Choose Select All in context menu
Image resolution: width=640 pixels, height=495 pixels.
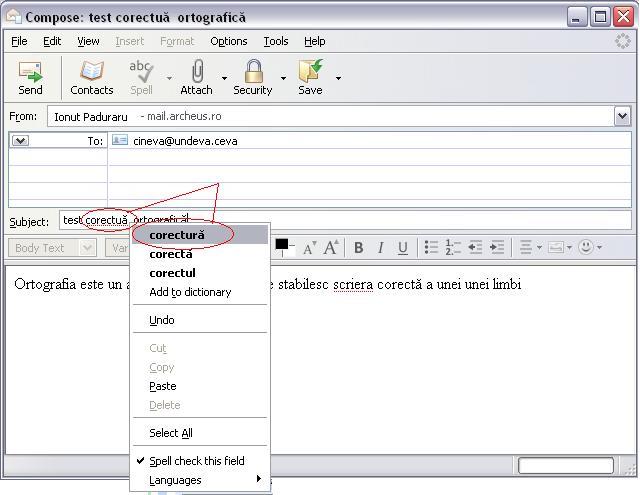(x=200, y=433)
